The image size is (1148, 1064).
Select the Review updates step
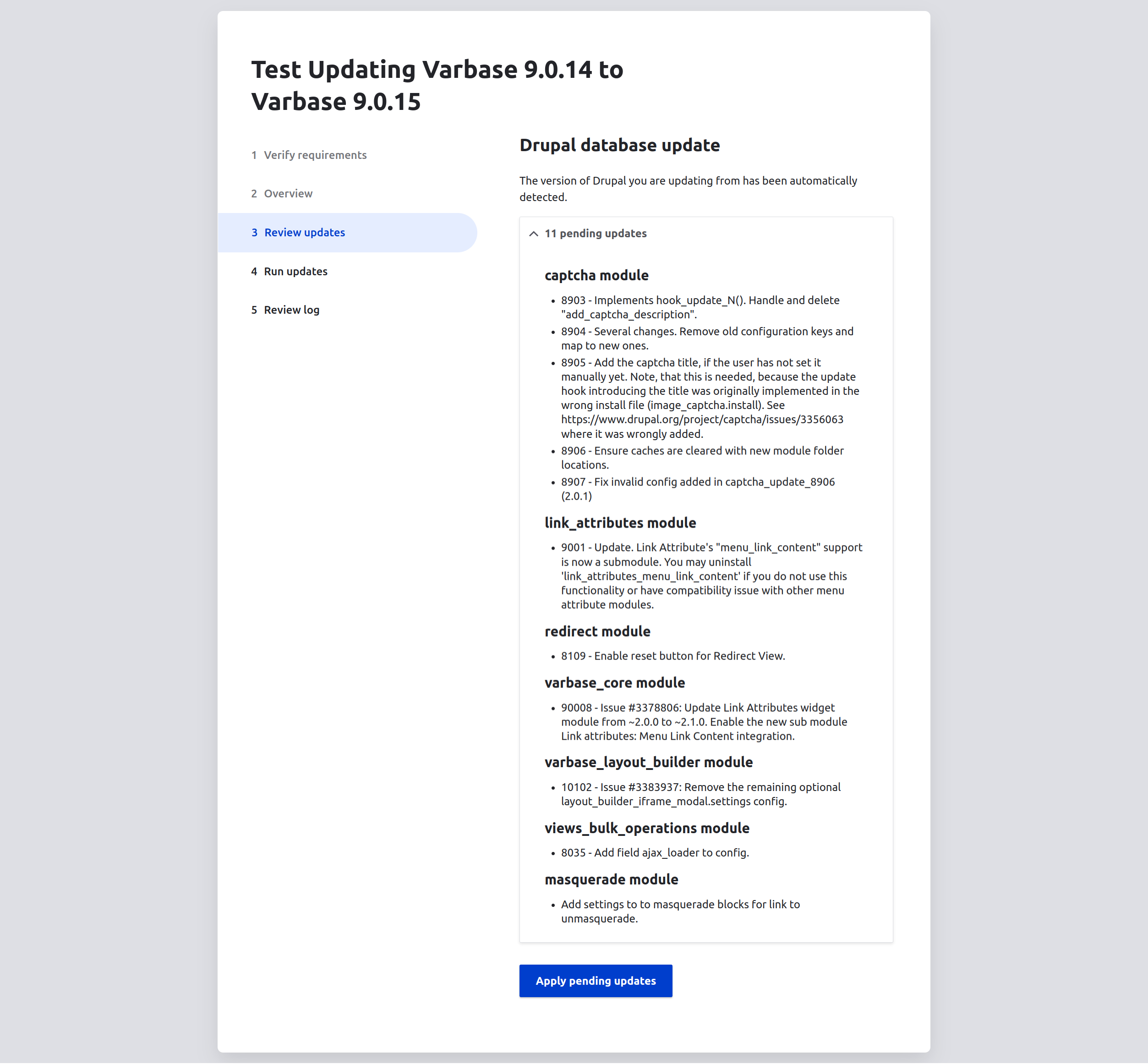coord(304,233)
